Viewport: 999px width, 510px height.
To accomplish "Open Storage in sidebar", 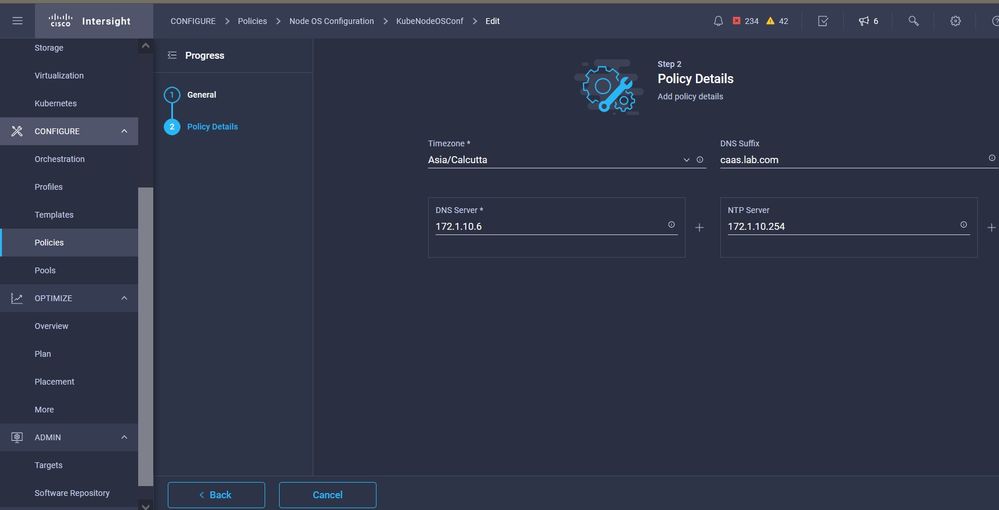I will 49,48.
